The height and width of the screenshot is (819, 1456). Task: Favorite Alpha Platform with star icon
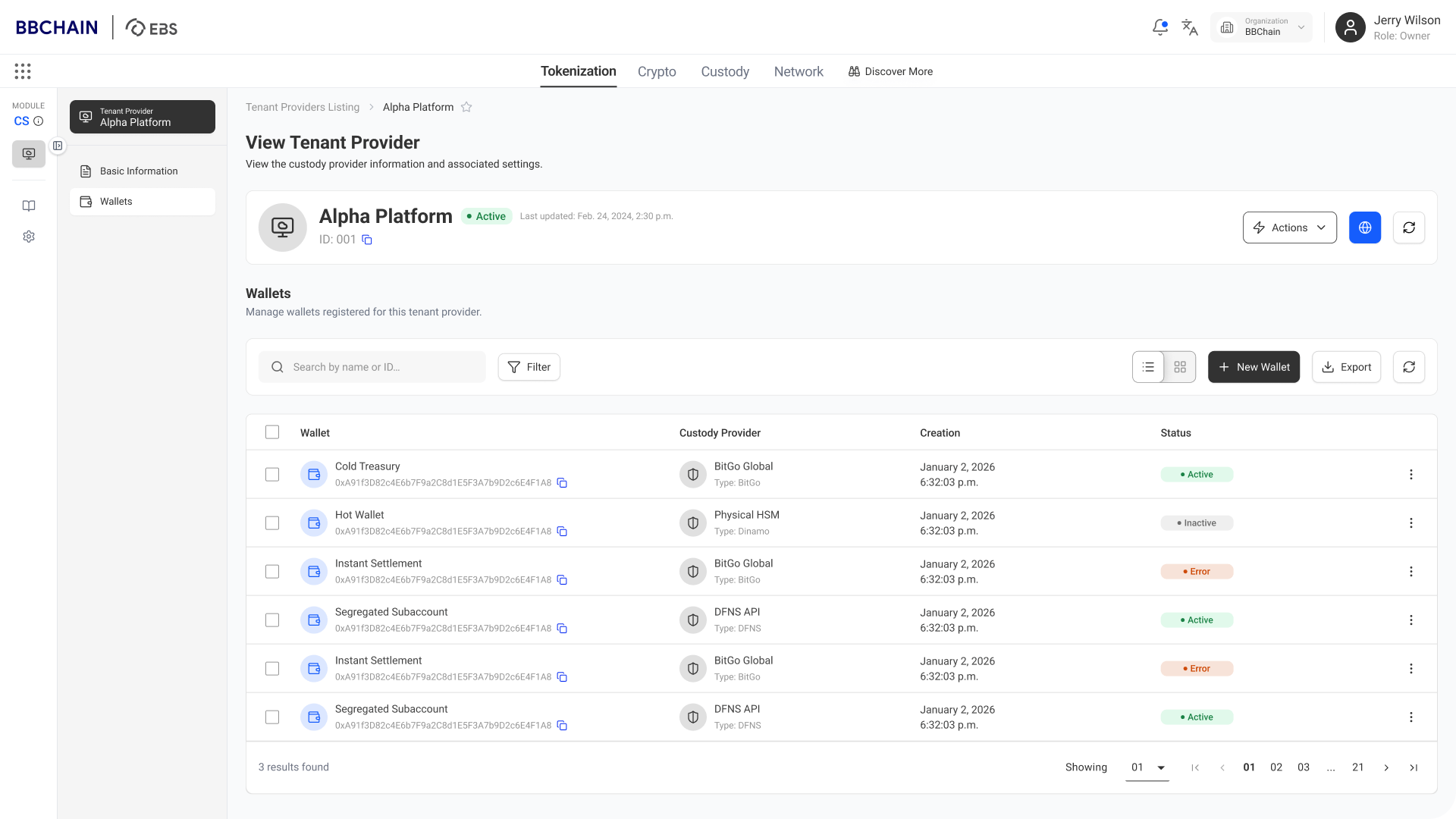tap(466, 107)
